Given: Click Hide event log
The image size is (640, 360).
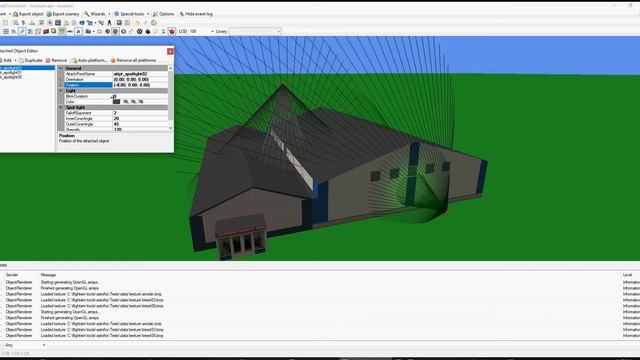Looking at the screenshot, I should 196,14.
